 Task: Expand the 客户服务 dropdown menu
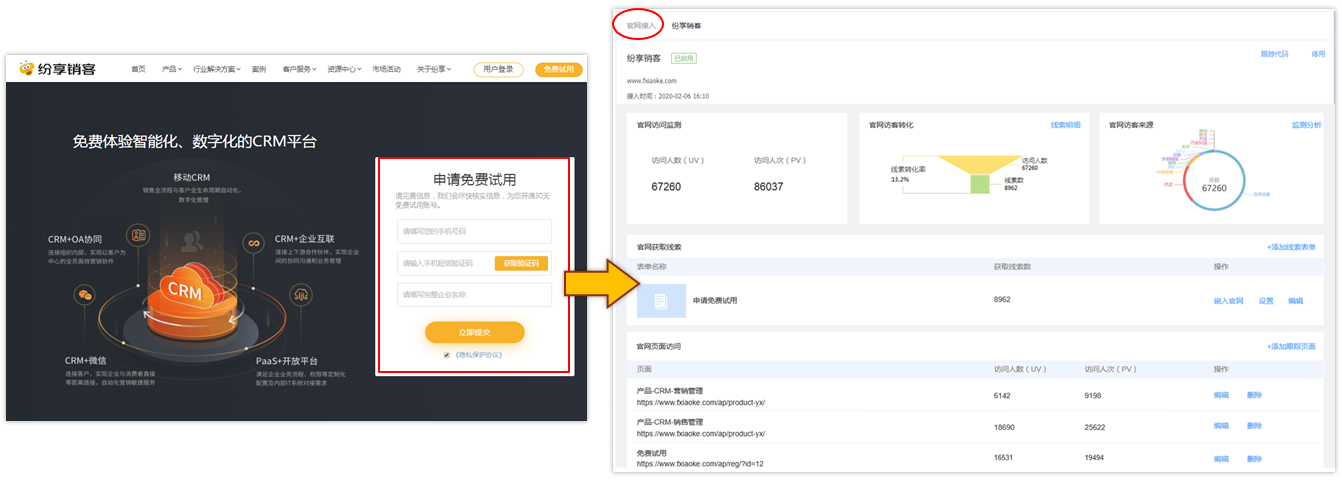299,69
